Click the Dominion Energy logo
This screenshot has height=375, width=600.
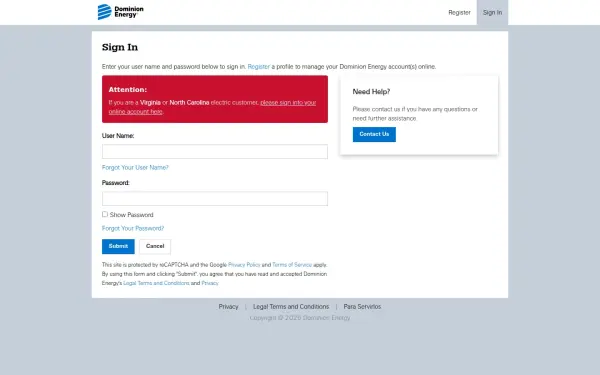(x=121, y=12)
